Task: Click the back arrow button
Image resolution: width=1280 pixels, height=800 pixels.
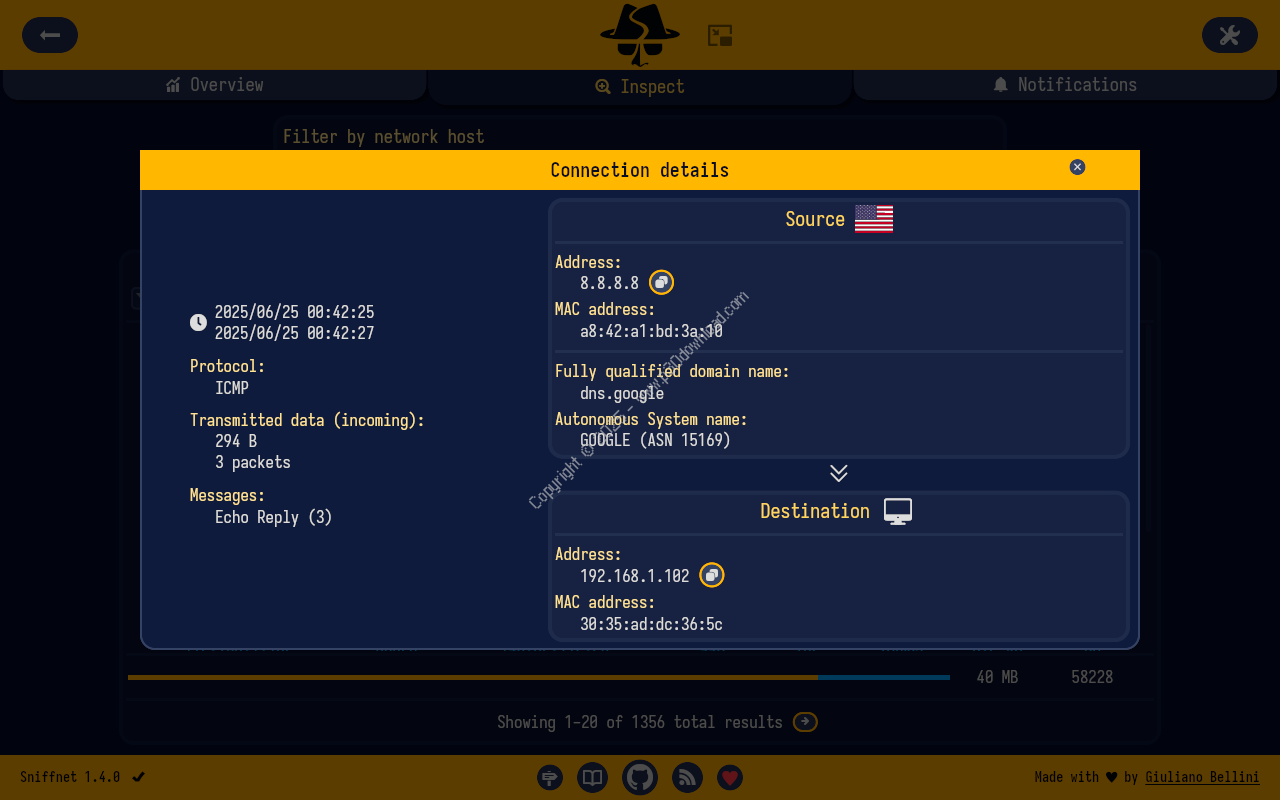Action: tap(50, 35)
